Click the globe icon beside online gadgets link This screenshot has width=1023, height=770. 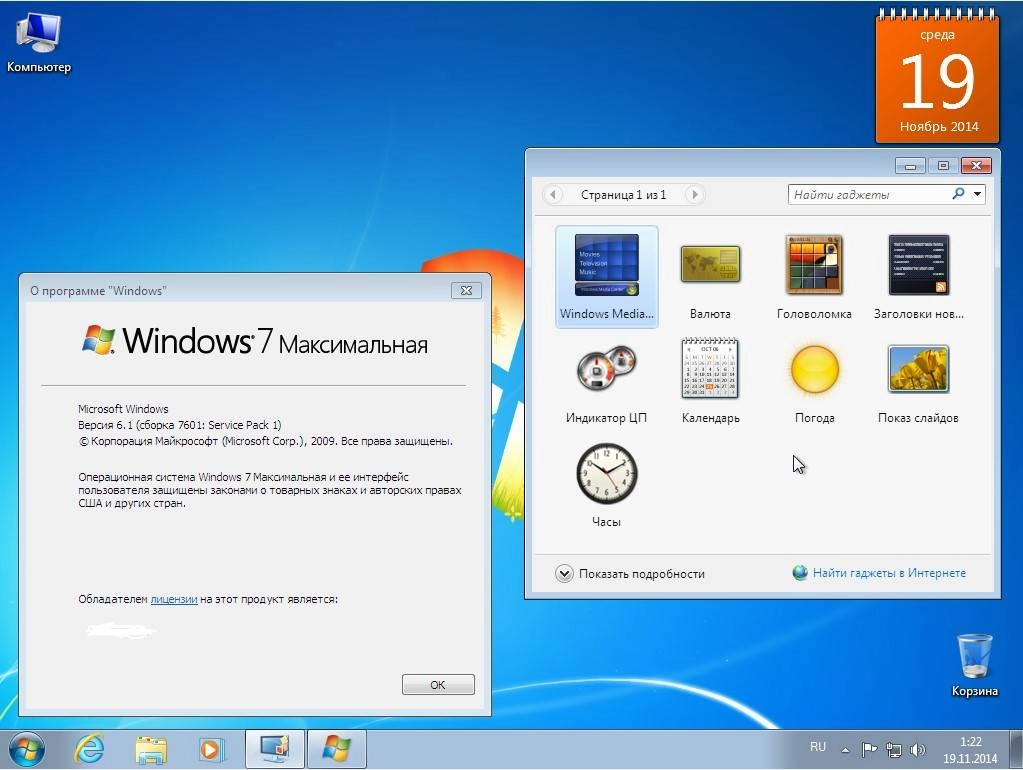(x=800, y=573)
